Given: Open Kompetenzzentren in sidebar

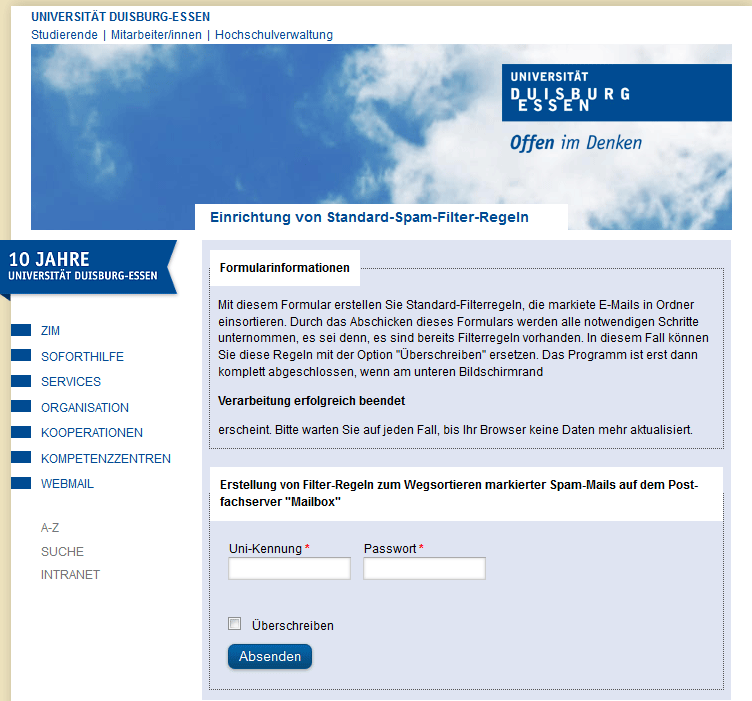Looking at the screenshot, I should [106, 459].
